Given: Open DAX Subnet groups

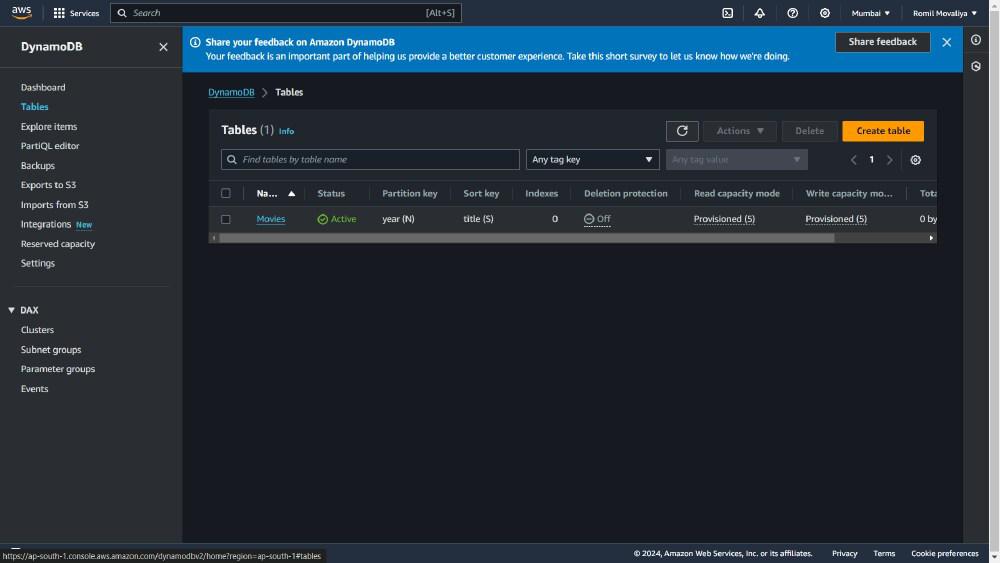Looking at the screenshot, I should coord(50,349).
